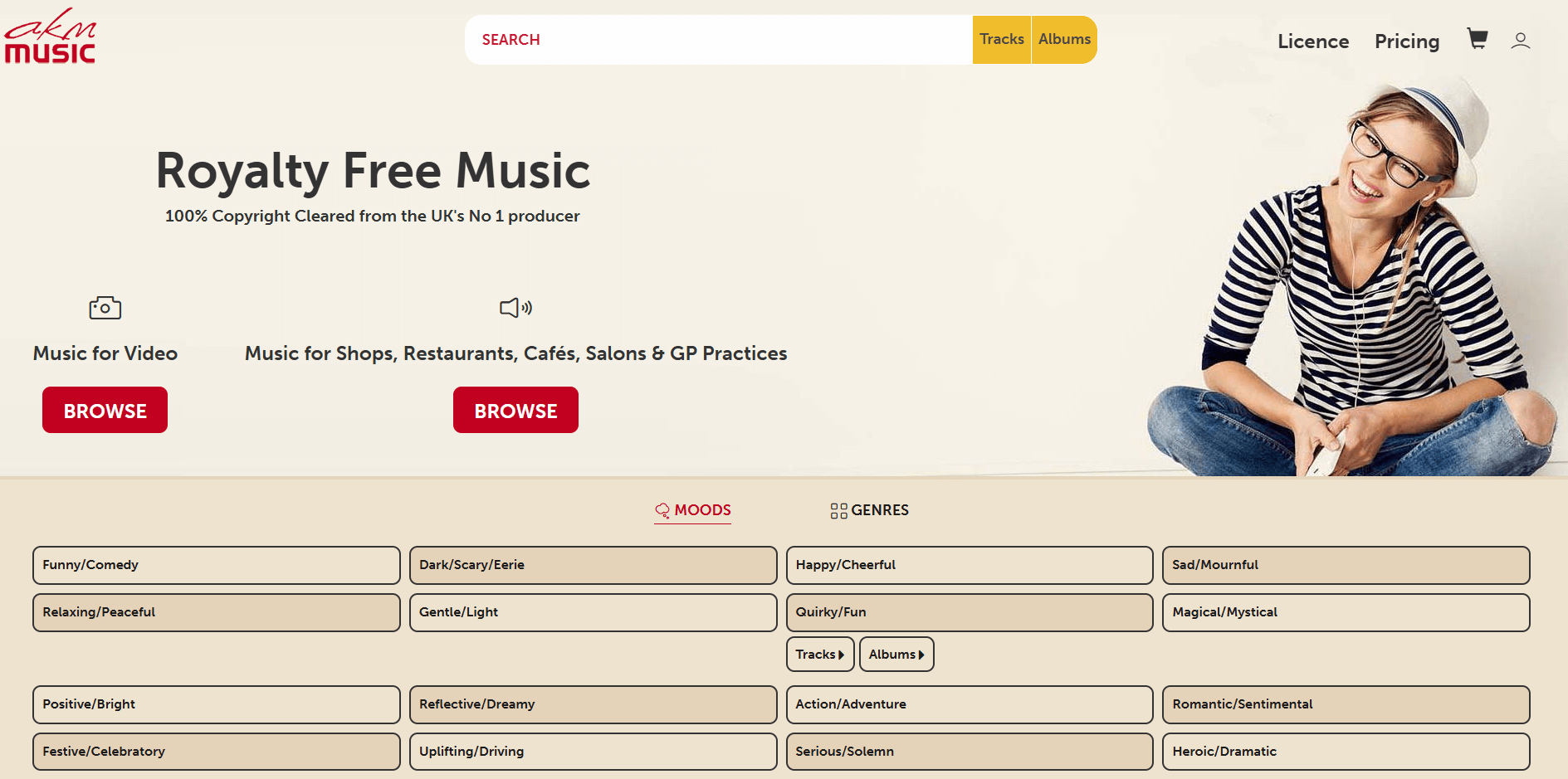Open the shopping cart icon
The width and height of the screenshot is (1568, 779).
pyautogui.click(x=1477, y=39)
